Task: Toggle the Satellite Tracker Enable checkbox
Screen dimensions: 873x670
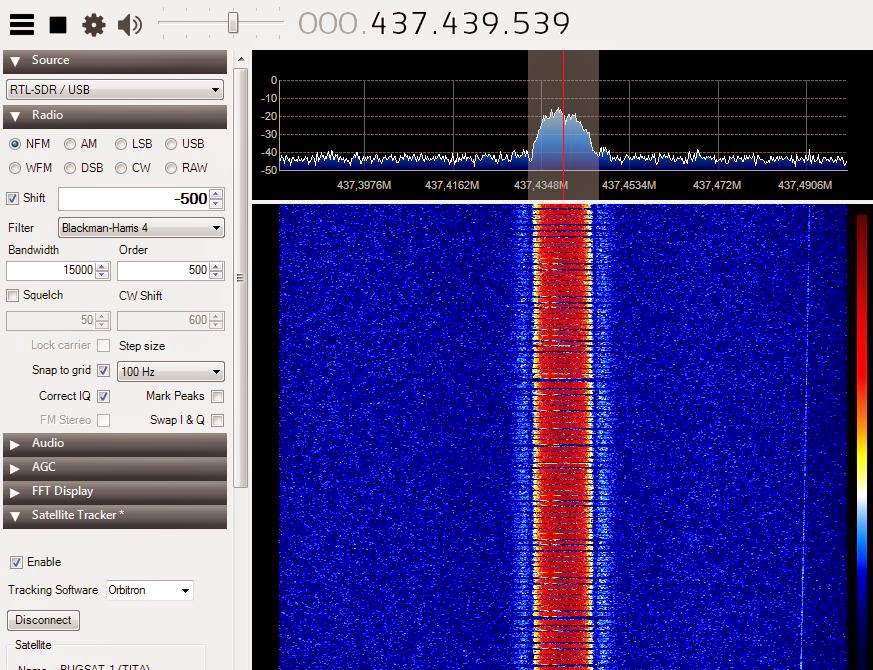Action: pos(17,563)
